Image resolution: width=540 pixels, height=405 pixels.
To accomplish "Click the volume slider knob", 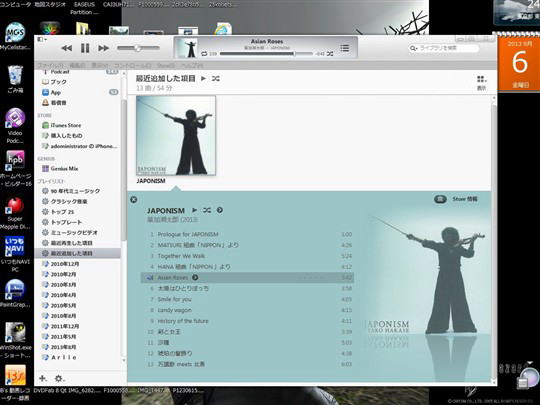I will click(137, 48).
